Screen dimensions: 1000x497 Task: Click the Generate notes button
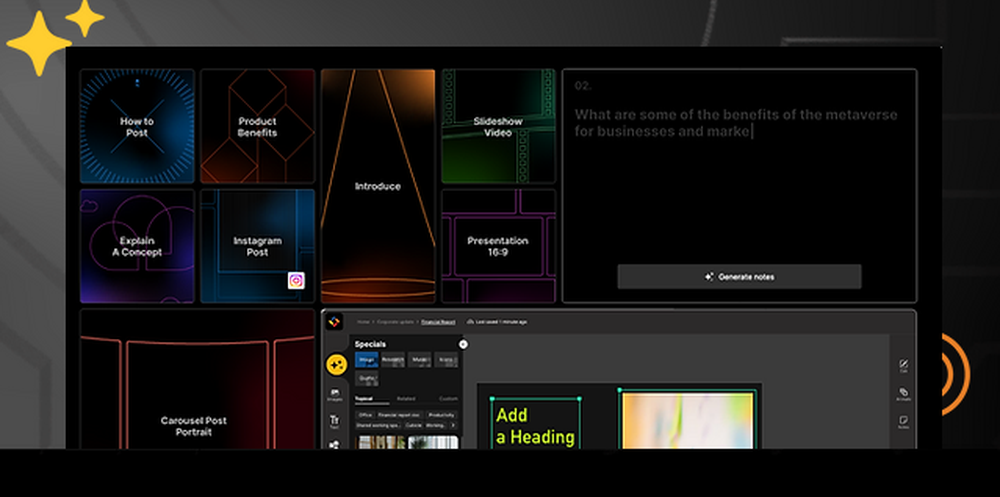click(x=739, y=277)
